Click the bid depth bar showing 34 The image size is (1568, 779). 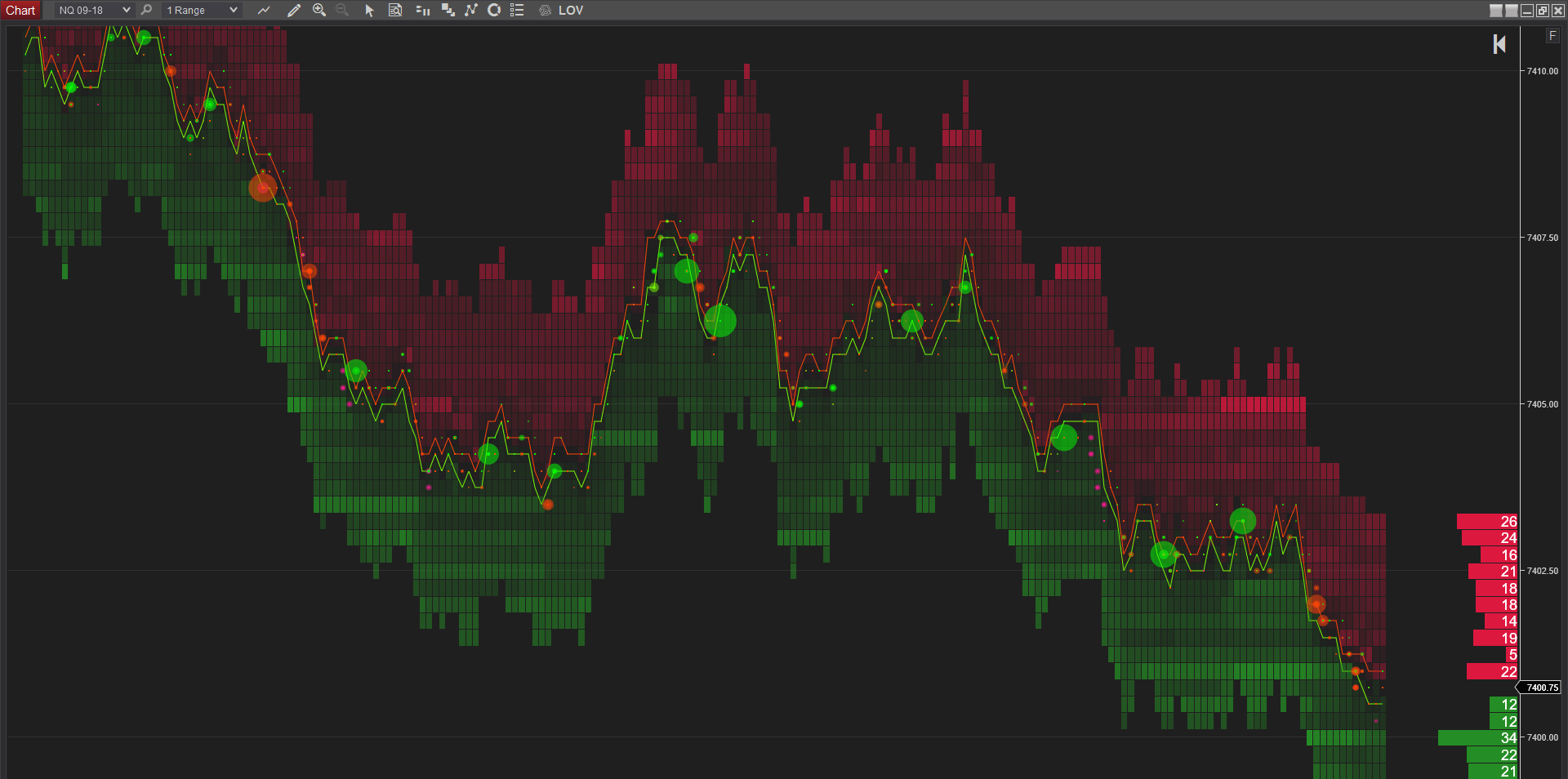pyautogui.click(x=1478, y=738)
